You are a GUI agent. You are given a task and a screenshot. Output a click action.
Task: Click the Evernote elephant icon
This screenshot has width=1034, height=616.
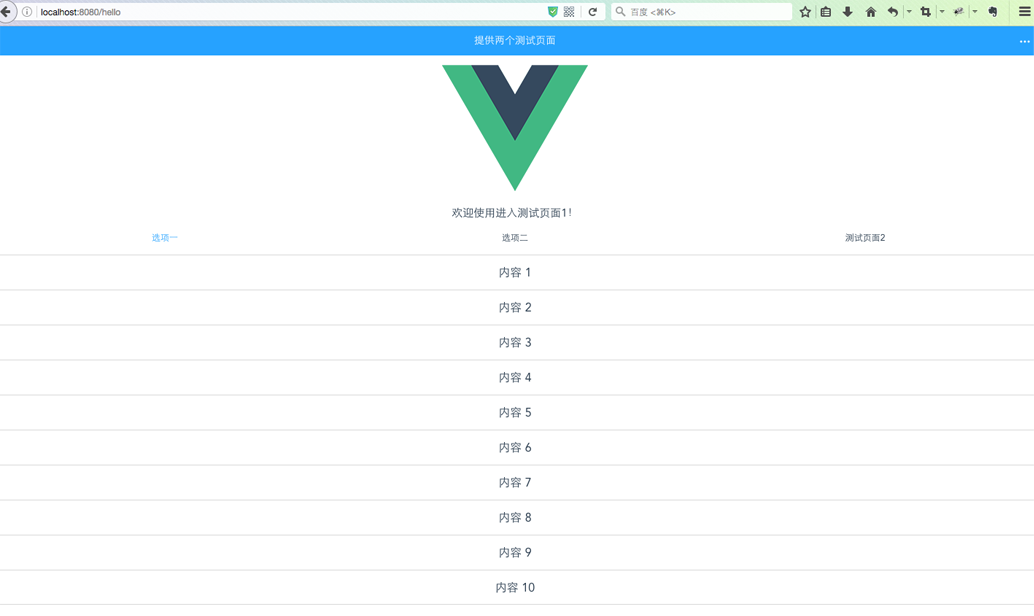coord(992,12)
